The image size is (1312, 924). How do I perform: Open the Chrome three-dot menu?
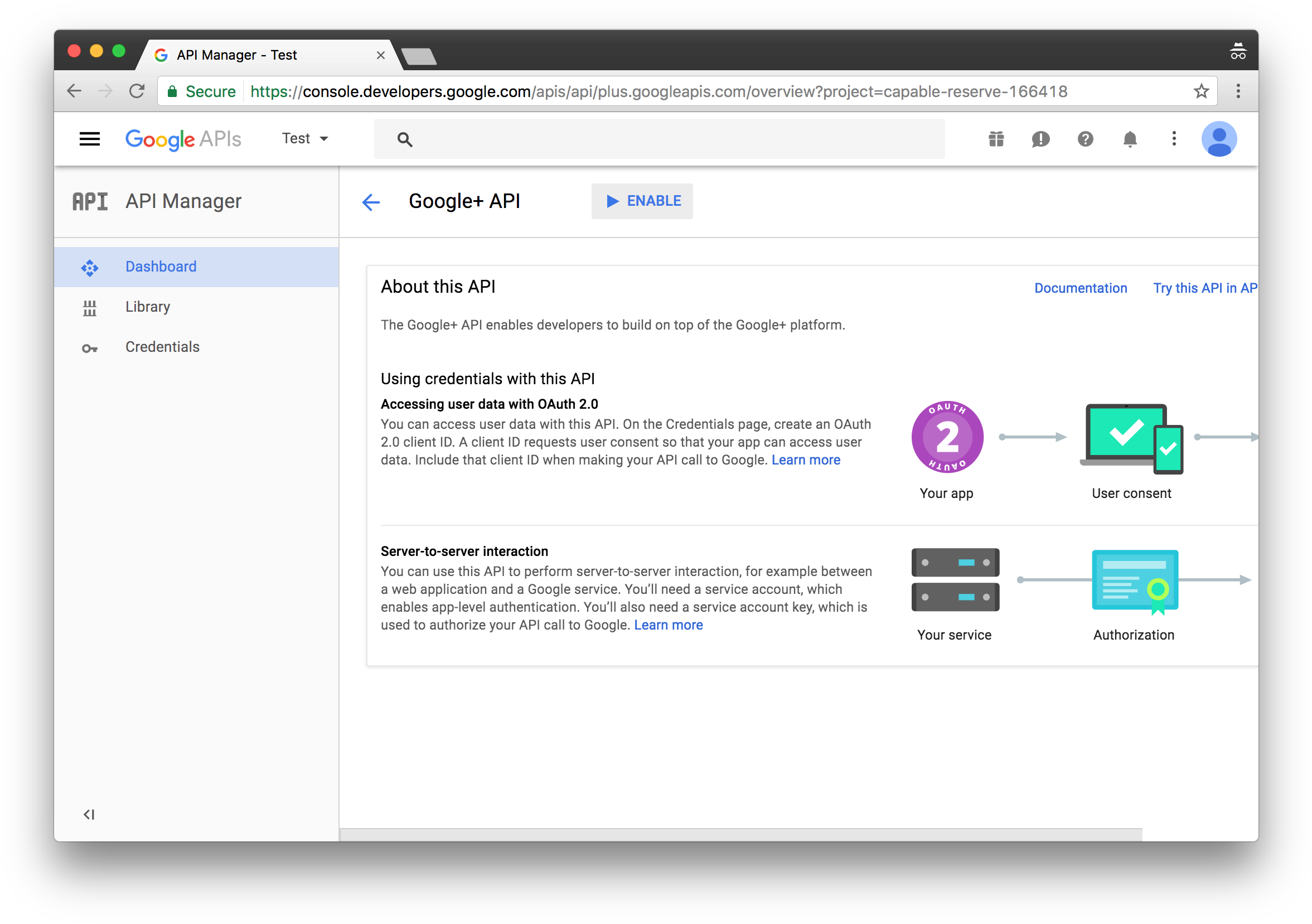(x=1238, y=91)
